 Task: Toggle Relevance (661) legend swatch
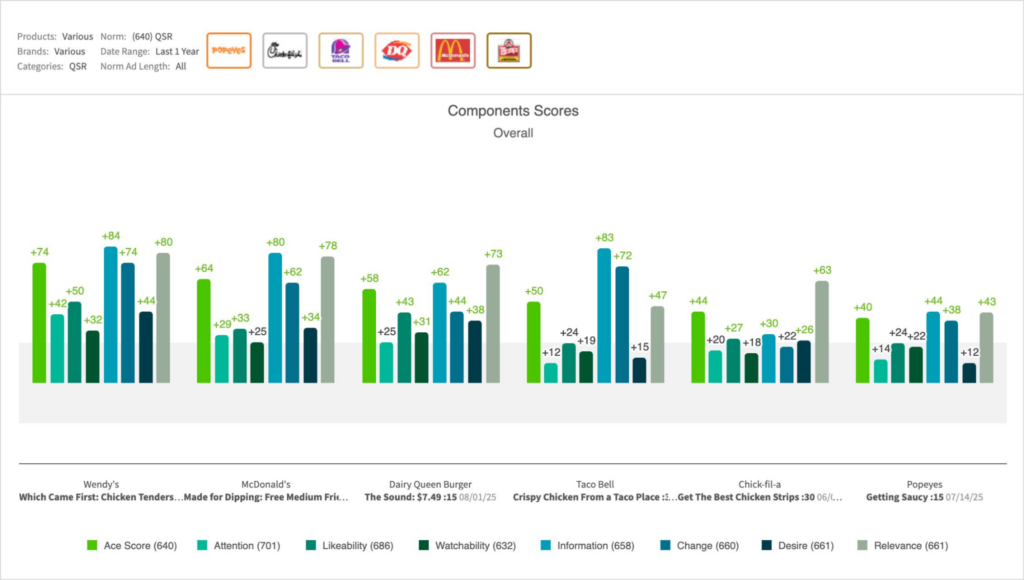(x=863, y=545)
